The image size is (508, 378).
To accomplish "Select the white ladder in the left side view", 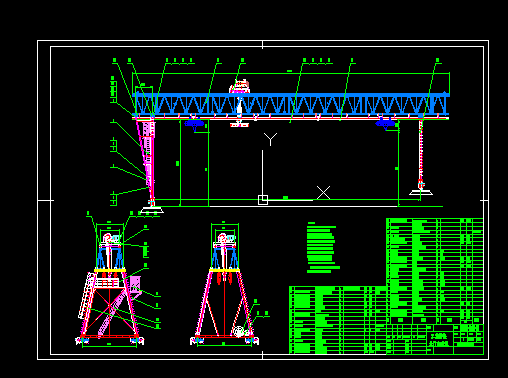I will tap(87, 295).
